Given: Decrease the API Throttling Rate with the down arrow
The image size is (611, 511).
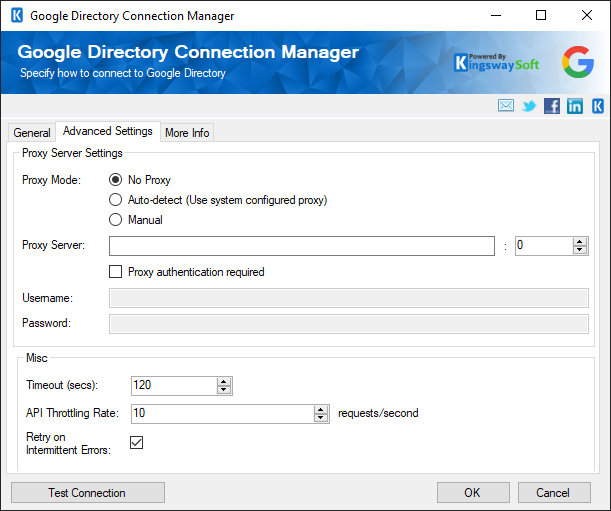Looking at the screenshot, I should (321, 418).
